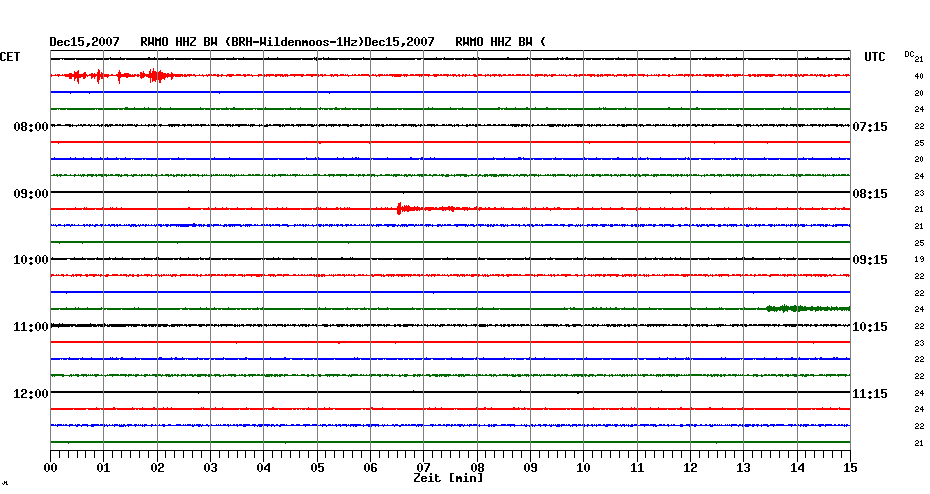
Task: Click the 10:15 UTC time label
Action: click(870, 327)
